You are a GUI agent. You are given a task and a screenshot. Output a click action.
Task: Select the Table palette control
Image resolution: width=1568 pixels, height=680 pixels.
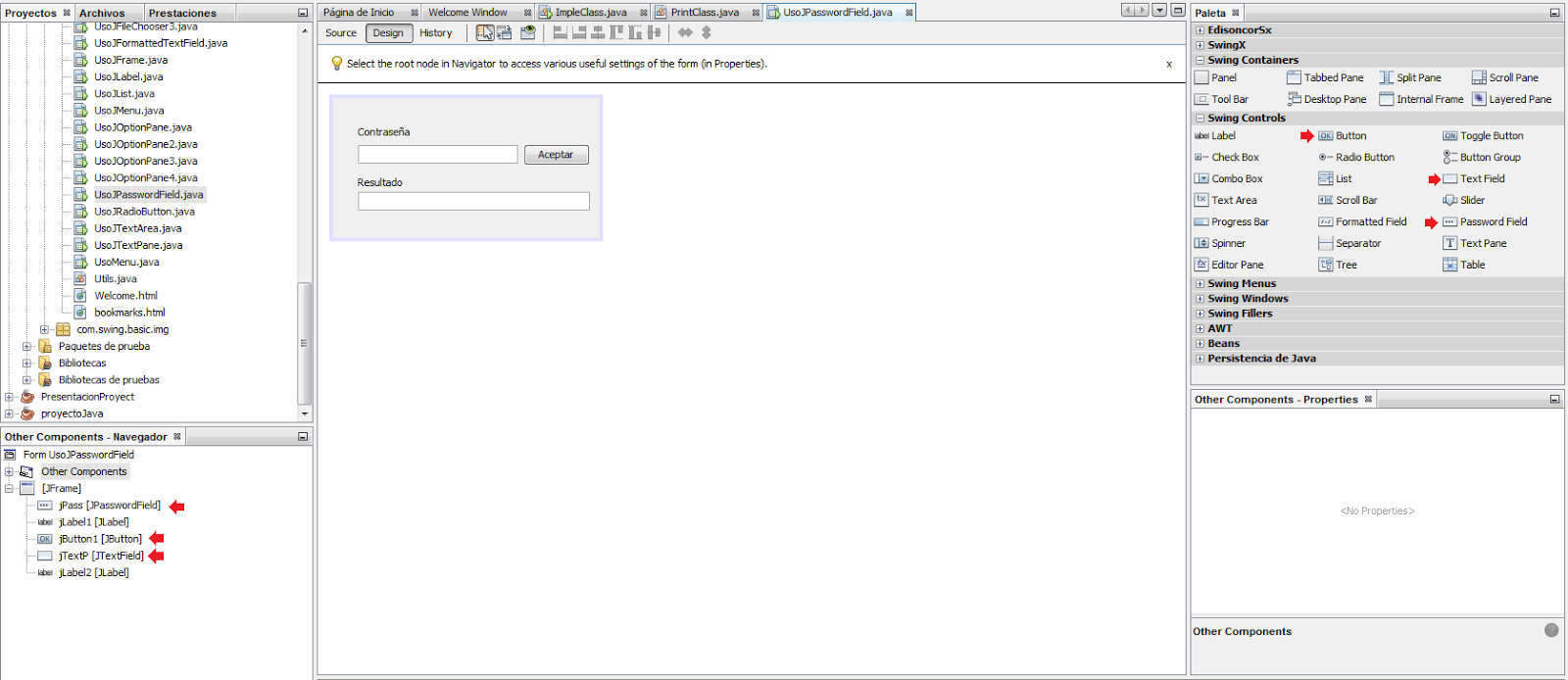[1464, 266]
